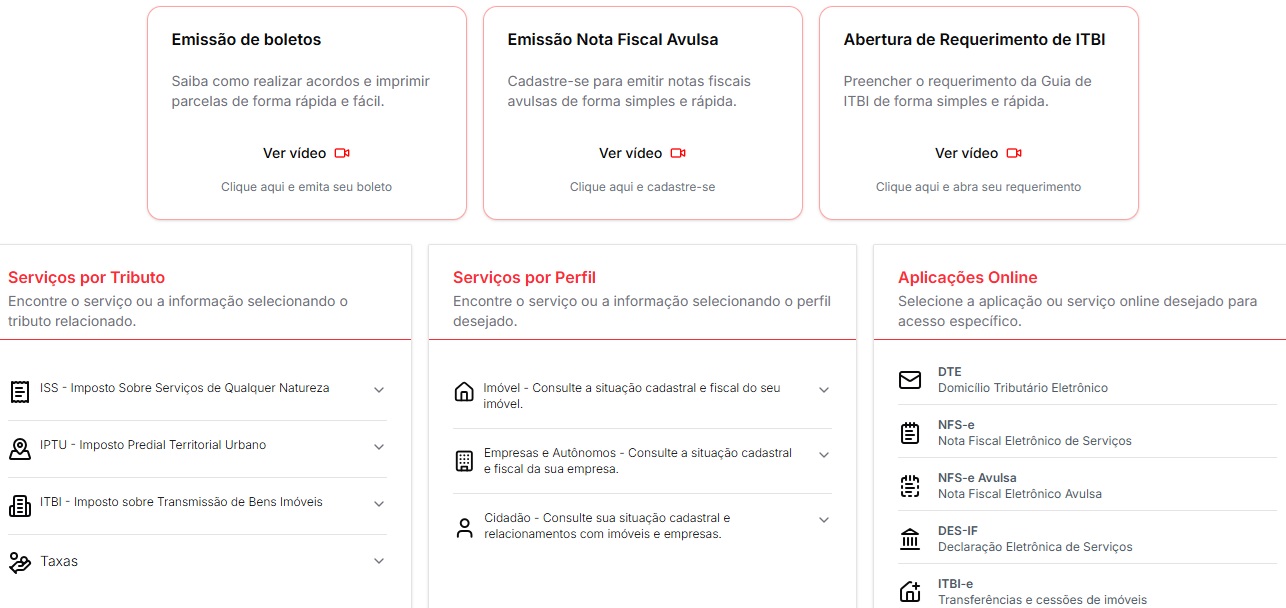Expand the Taxas section chevron
The height and width of the screenshot is (608, 1286).
379,561
